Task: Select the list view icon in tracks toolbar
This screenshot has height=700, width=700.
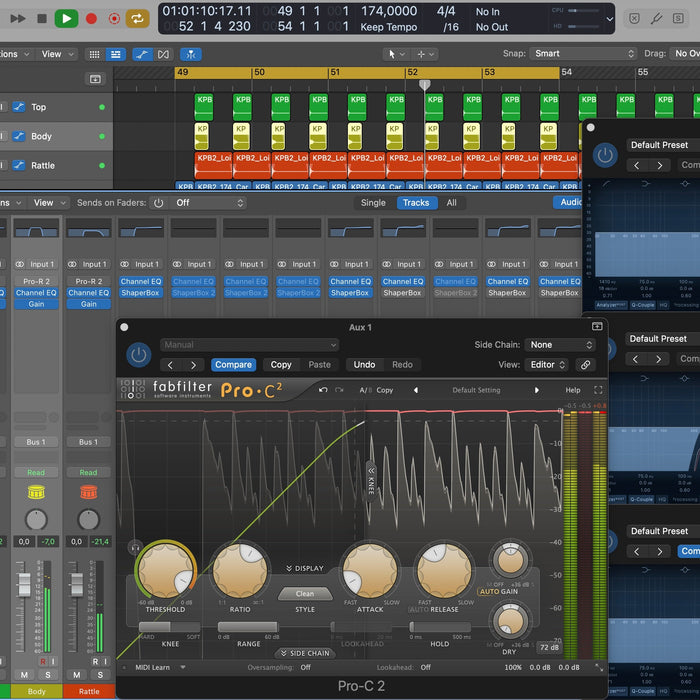Action: 116,54
